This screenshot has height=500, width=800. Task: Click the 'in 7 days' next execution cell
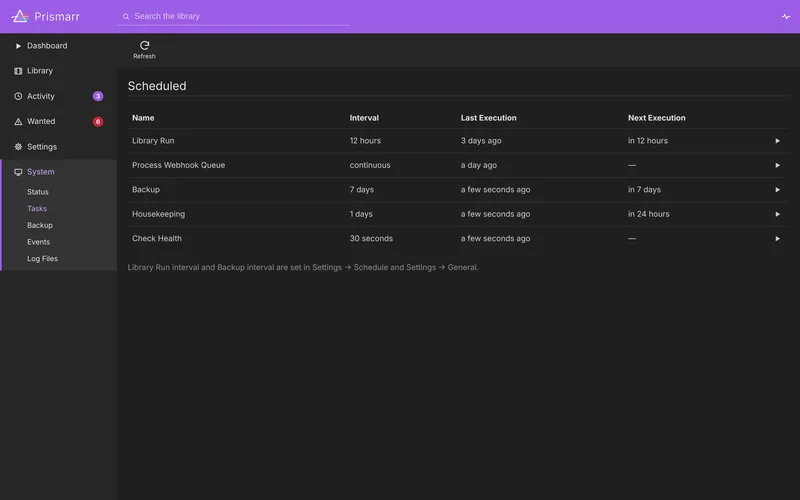pos(644,190)
